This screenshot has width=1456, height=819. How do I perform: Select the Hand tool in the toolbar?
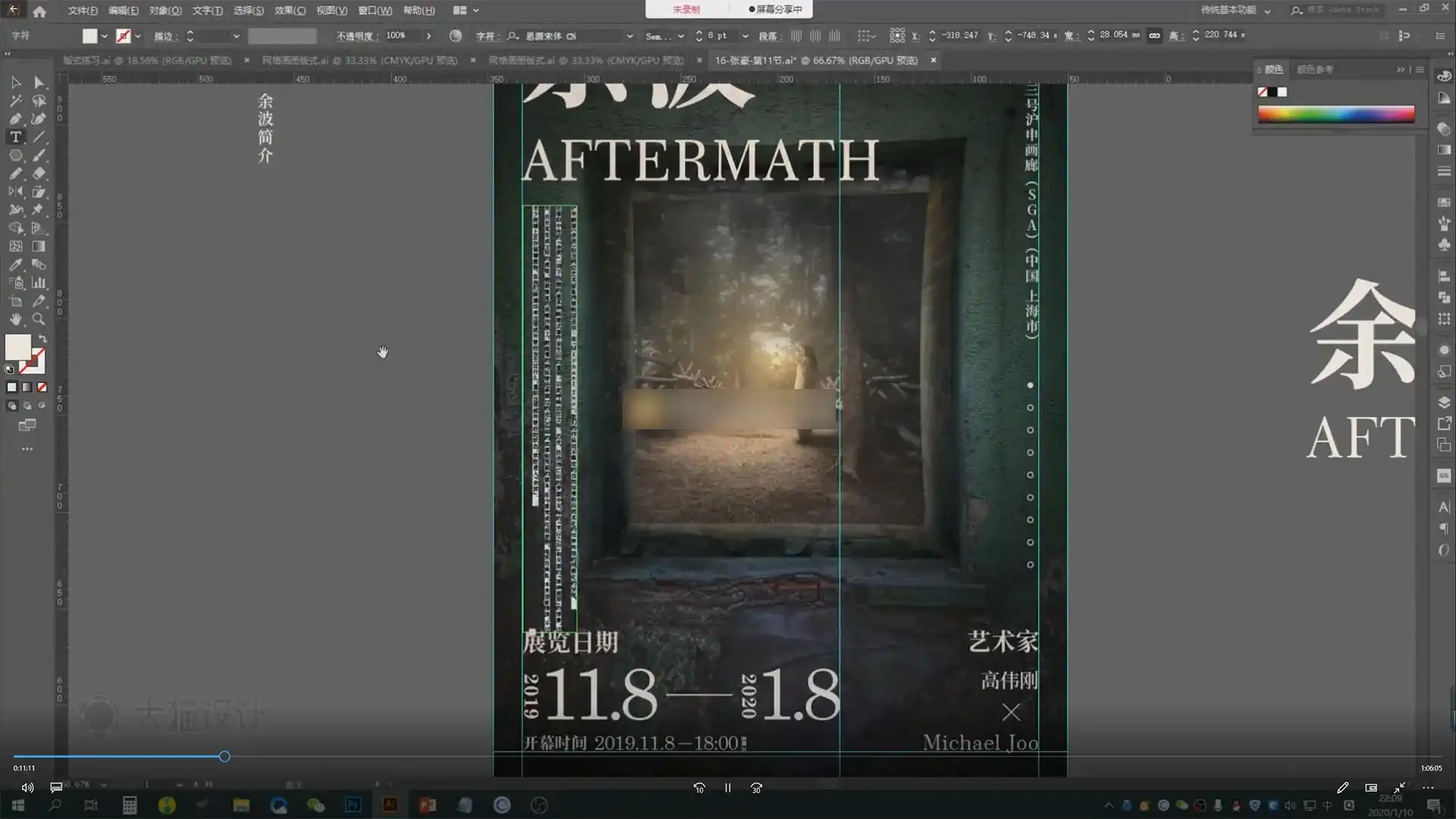(16, 319)
